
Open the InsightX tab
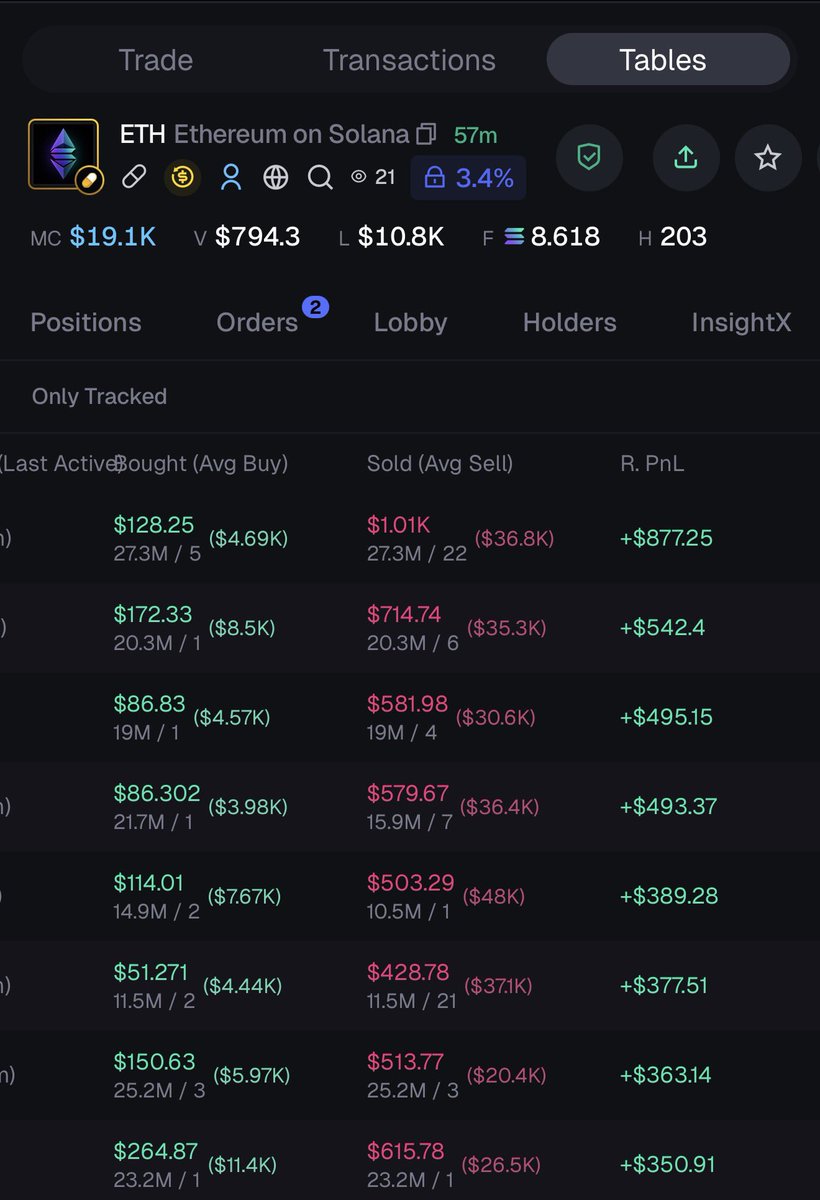pos(741,322)
